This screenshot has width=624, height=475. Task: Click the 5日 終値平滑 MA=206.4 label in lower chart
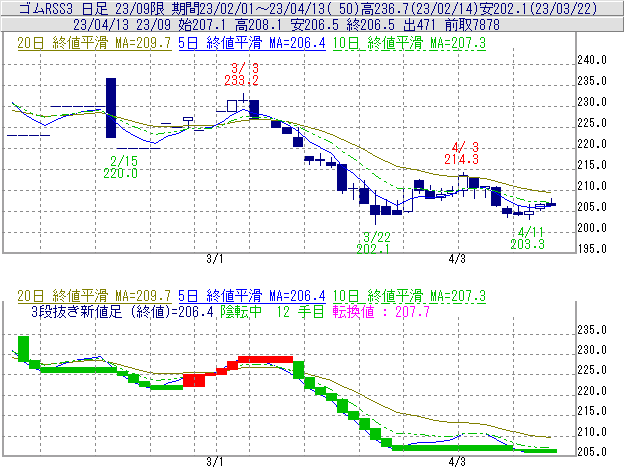click(x=252, y=296)
